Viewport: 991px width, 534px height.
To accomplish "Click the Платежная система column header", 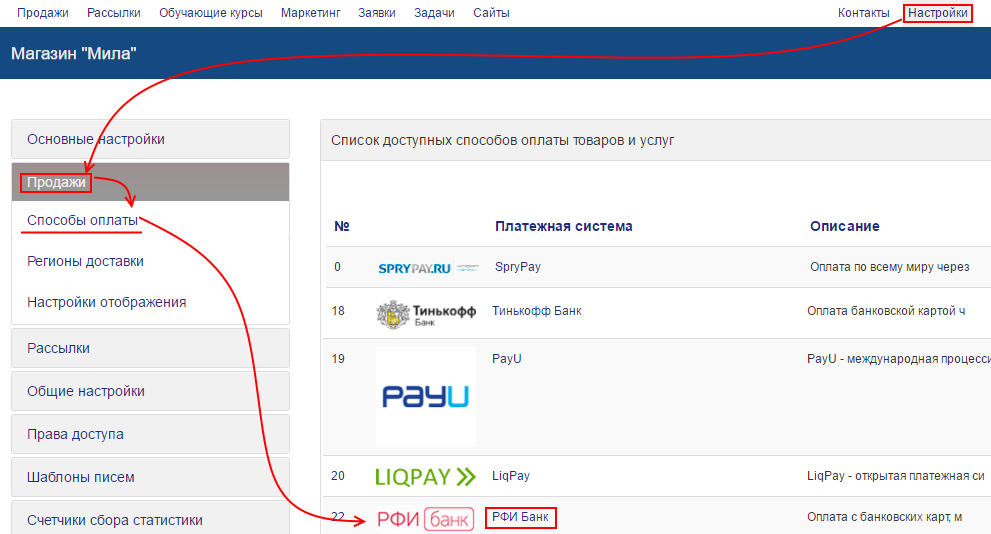I will coord(563,226).
